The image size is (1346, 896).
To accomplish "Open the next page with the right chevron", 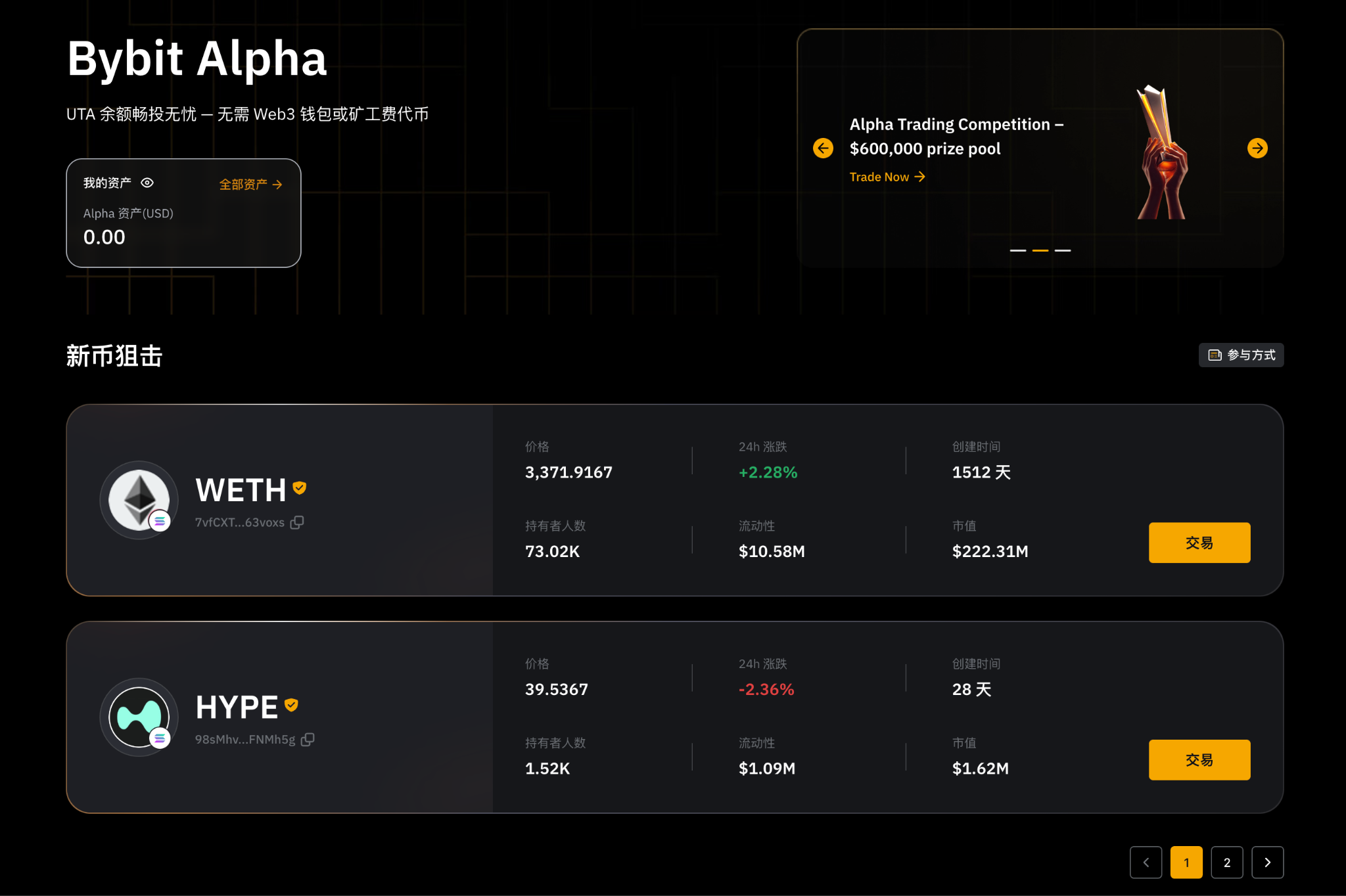I will coord(1267,862).
